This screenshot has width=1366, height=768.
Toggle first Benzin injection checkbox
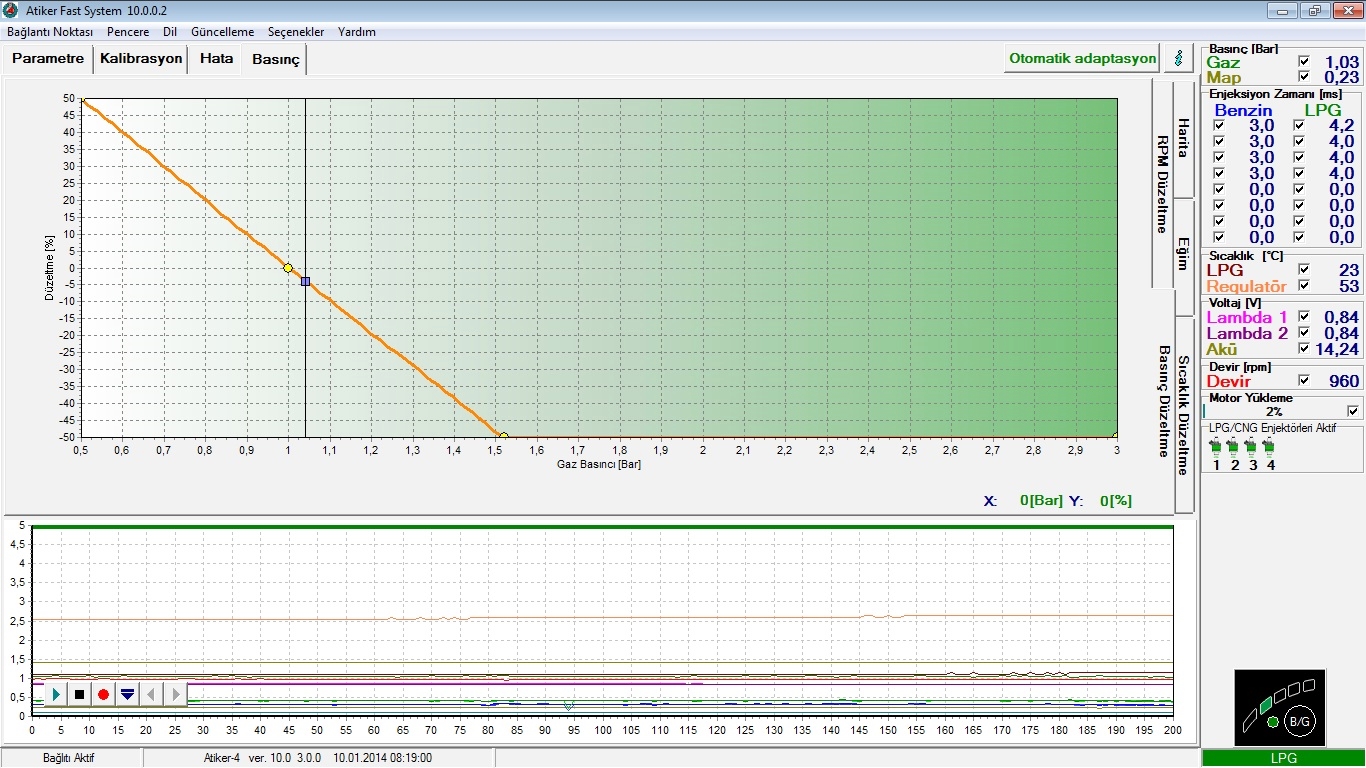click(1218, 126)
